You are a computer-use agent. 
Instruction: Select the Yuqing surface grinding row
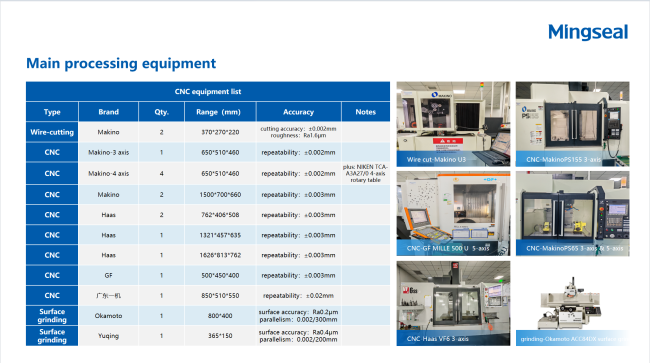click(208, 336)
